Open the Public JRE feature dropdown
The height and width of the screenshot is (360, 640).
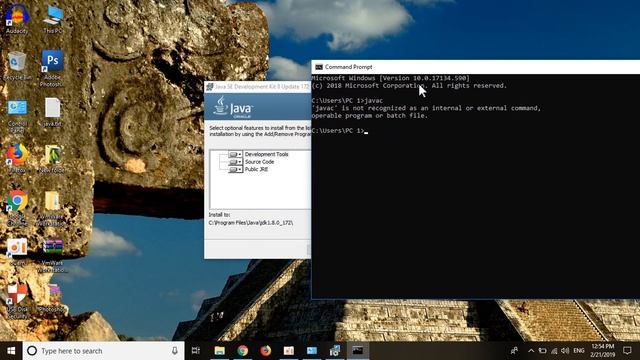236,169
